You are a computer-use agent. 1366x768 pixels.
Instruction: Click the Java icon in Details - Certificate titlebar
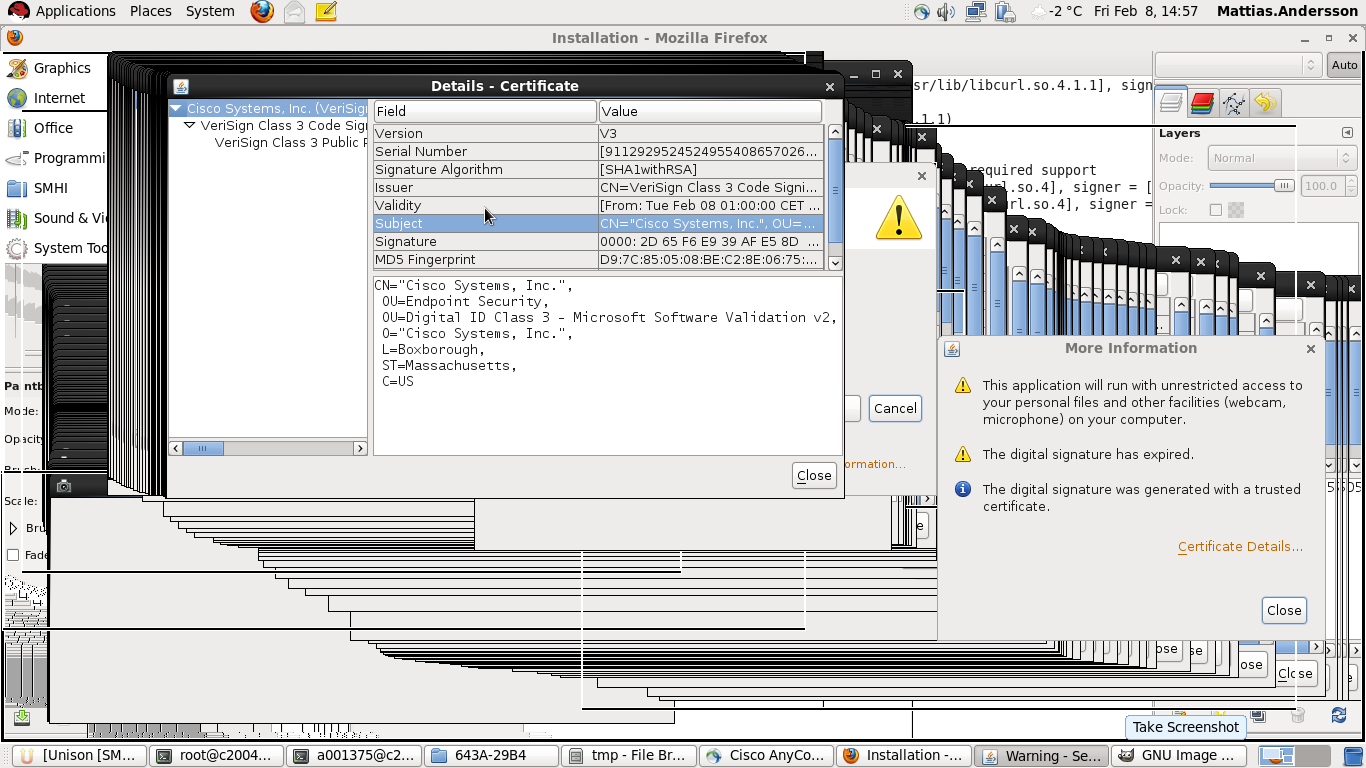pyautogui.click(x=181, y=86)
